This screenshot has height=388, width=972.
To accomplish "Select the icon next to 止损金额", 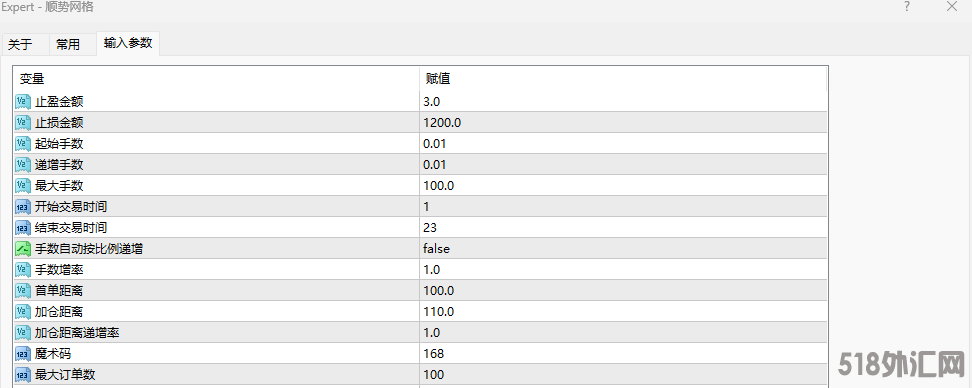I will 23,123.
